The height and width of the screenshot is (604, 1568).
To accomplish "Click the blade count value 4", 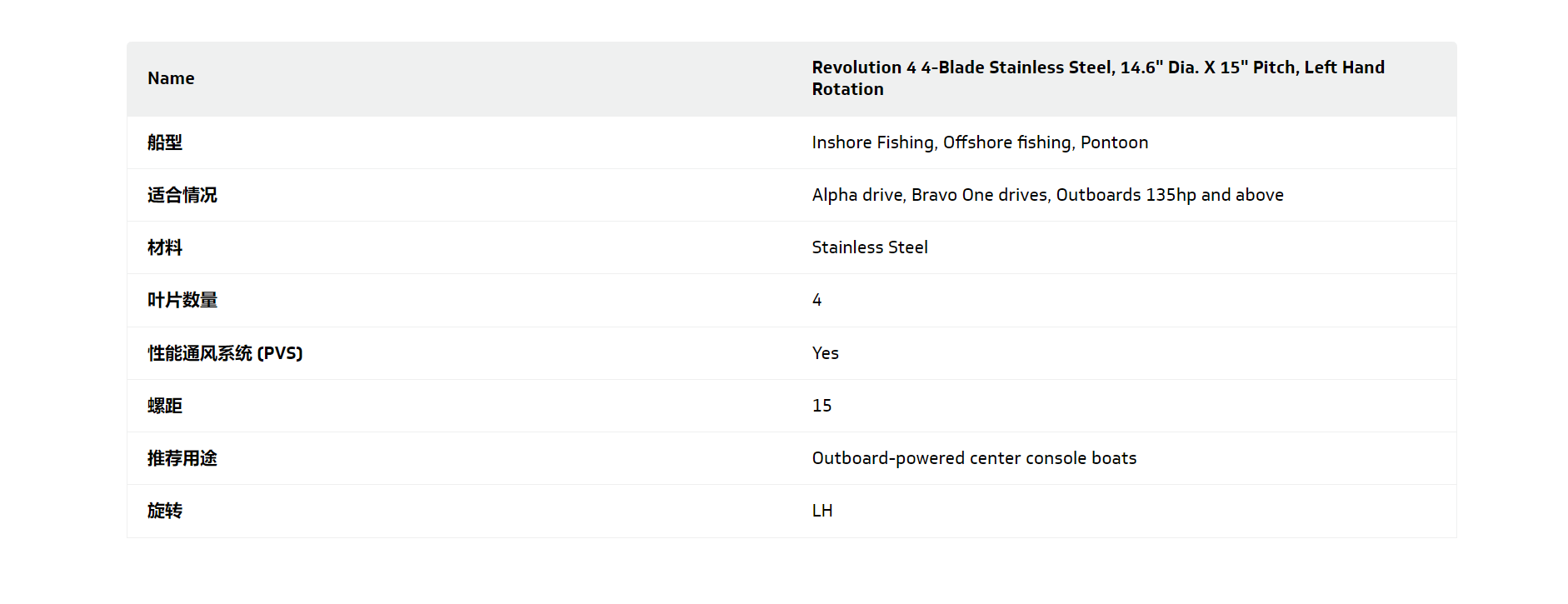I will 817,300.
